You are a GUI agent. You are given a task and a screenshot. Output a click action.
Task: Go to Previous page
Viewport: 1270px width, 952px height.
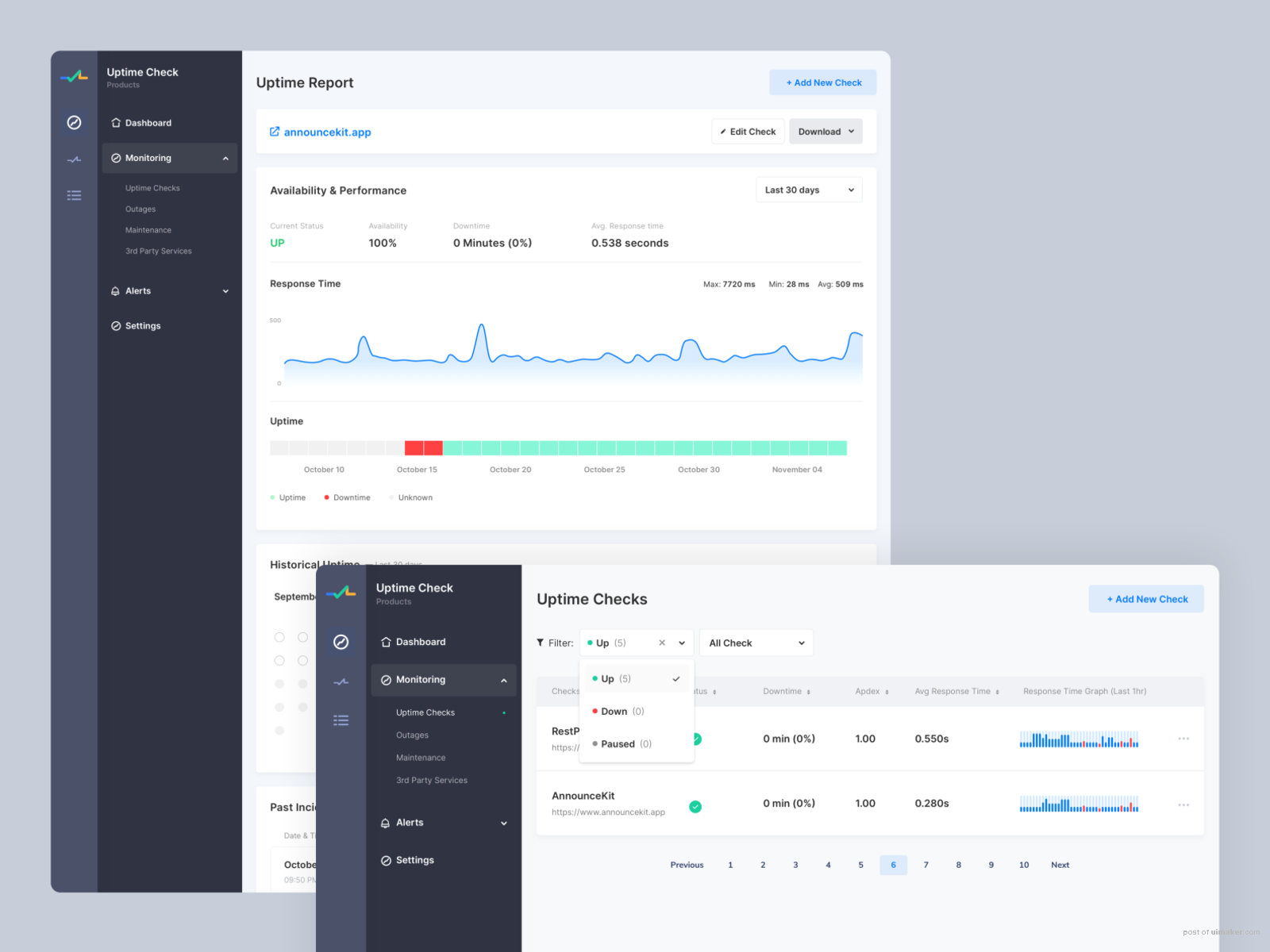(687, 865)
